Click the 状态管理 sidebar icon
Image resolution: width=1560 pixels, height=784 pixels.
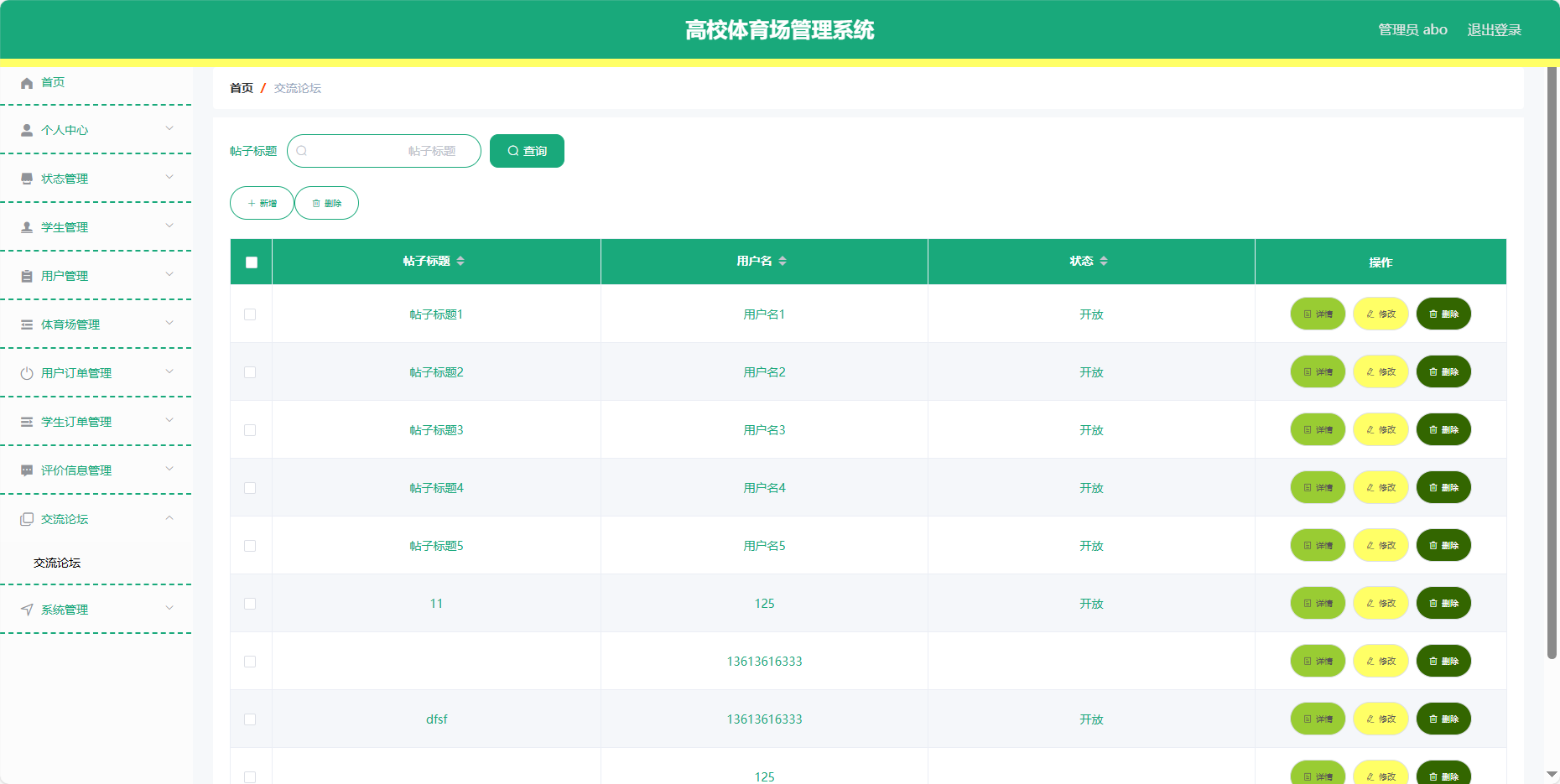click(27, 179)
